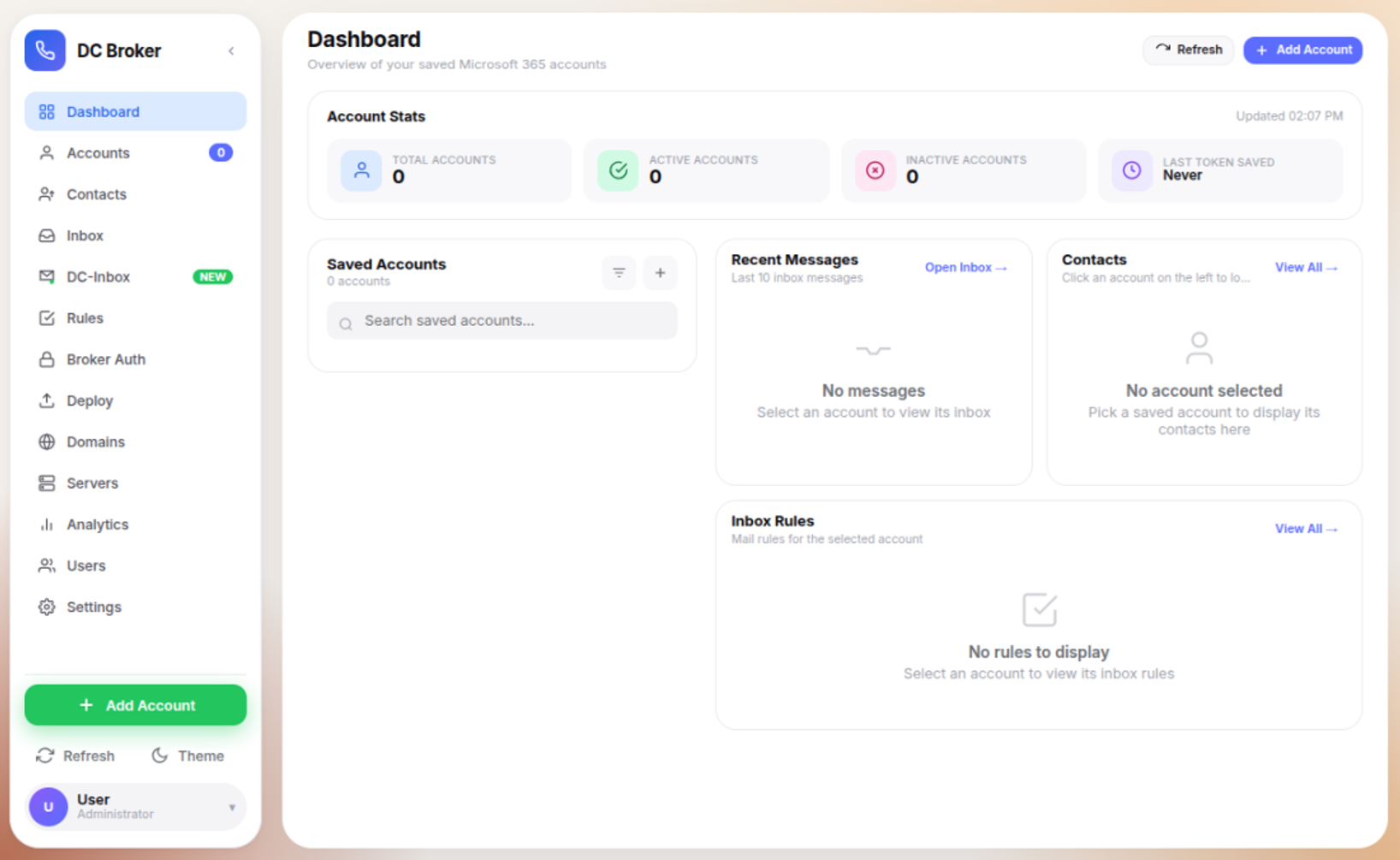Click the Search saved accounts field
Screen dimensions: 1400x860
502,321
